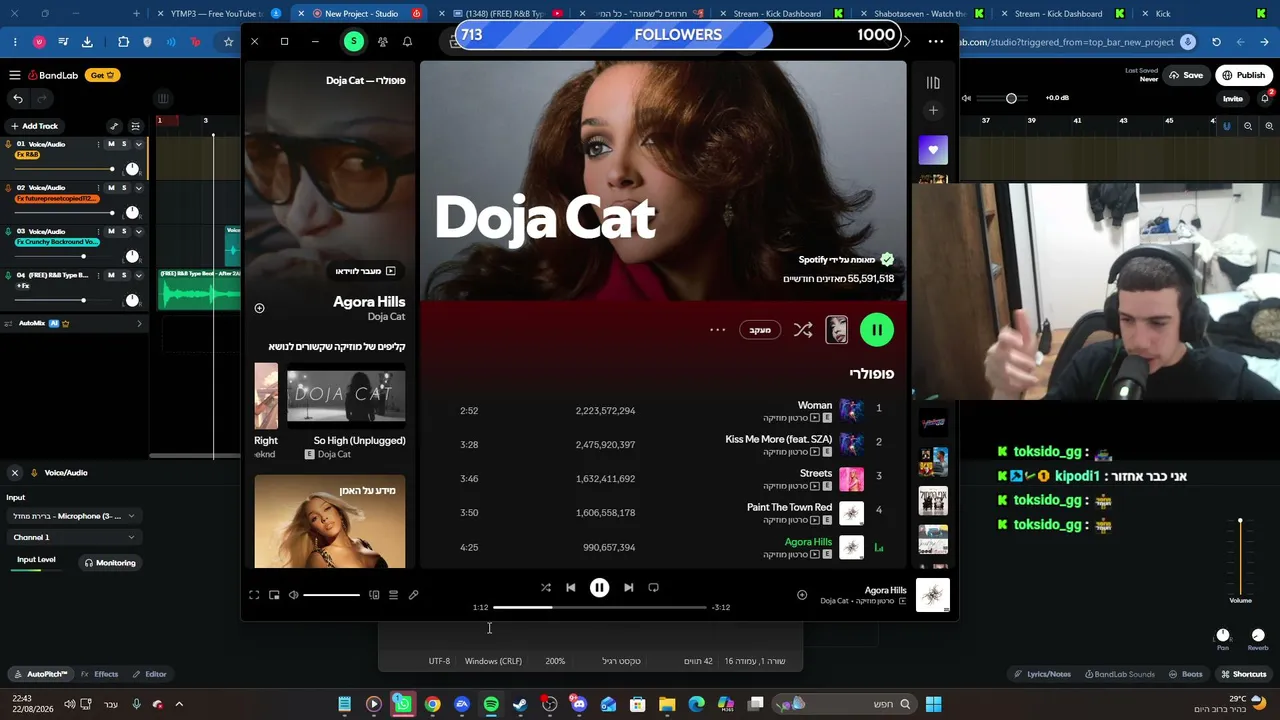
Task: Expand the AutoMix panel arrow
Action: (x=139, y=323)
